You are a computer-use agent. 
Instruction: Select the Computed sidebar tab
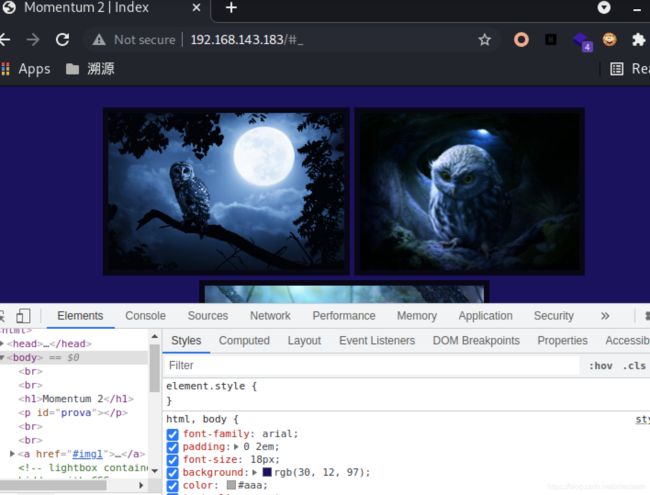(244, 341)
